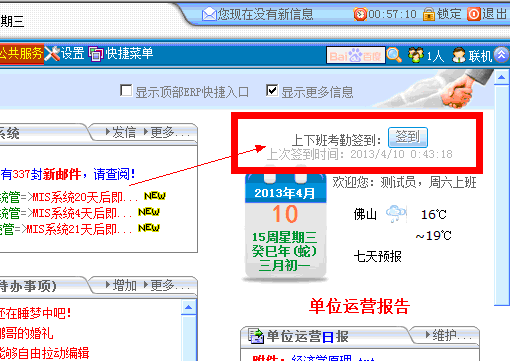This screenshot has width=510, height=361.
Task: Open 发信 in the mail panel
Action: coord(120,133)
